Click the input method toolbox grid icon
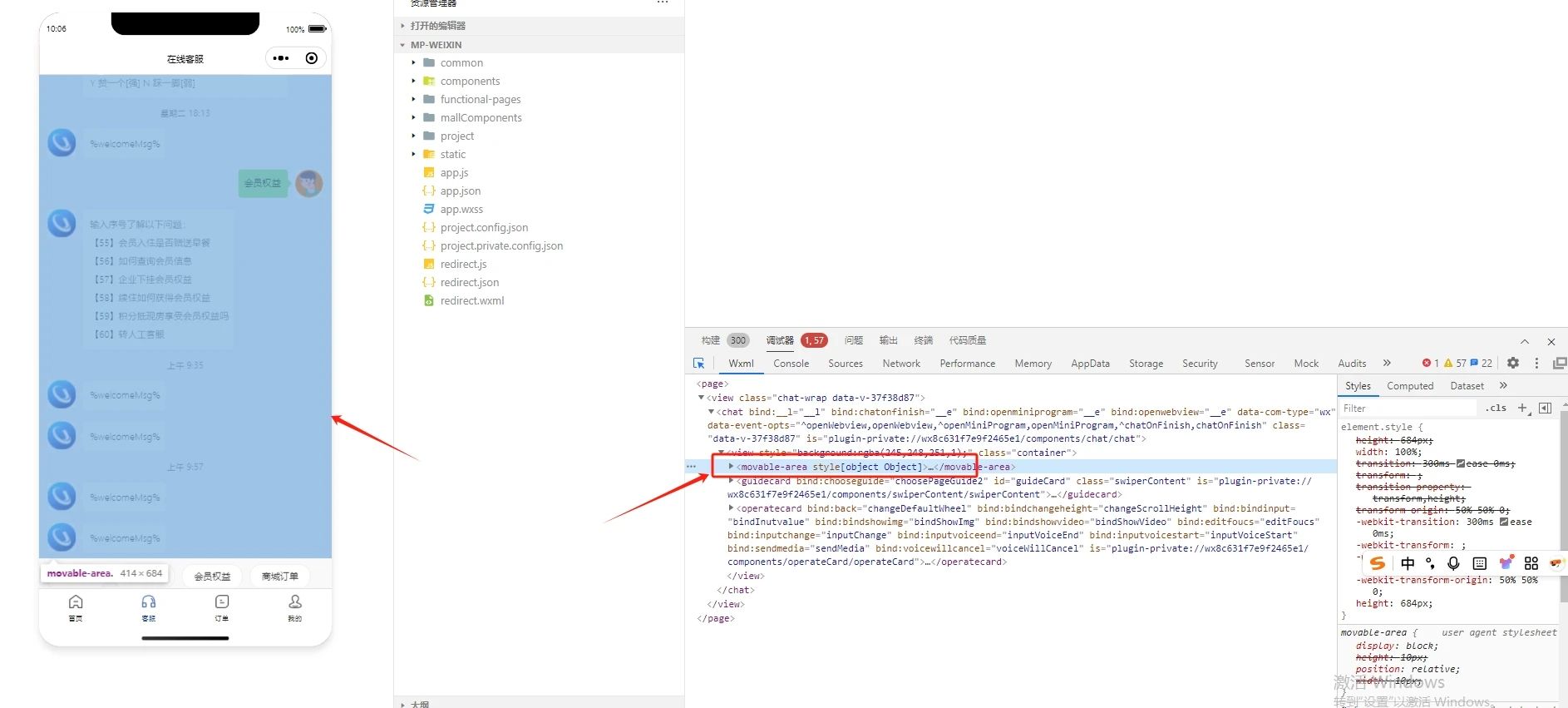This screenshot has height=708, width=1568. click(x=1531, y=563)
